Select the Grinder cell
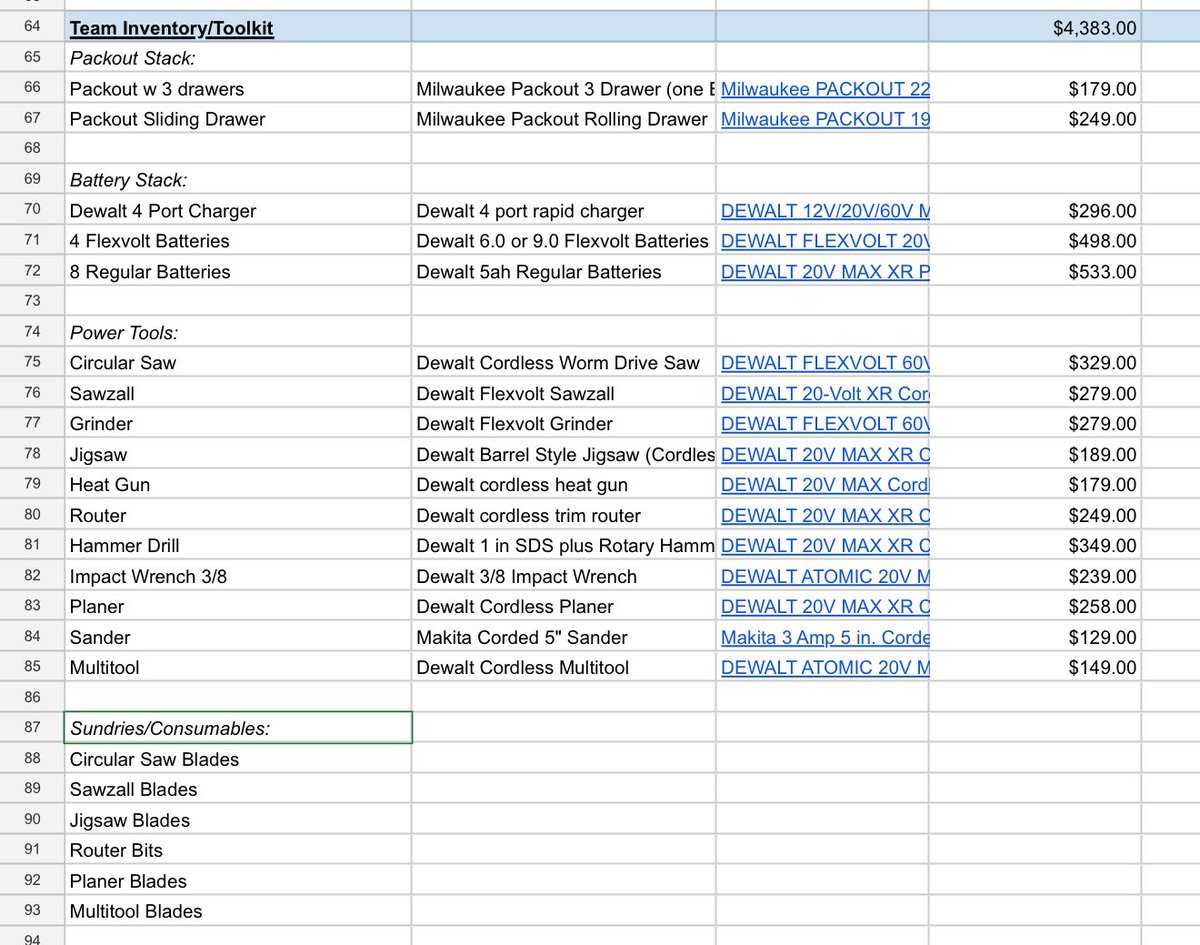The height and width of the screenshot is (945, 1200). pyautogui.click(x=238, y=424)
